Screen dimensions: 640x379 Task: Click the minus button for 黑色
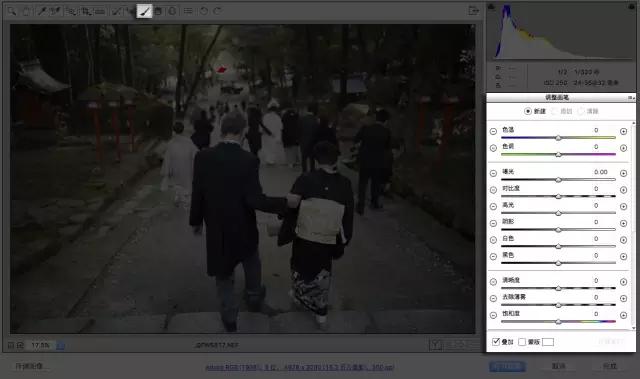[x=493, y=257]
